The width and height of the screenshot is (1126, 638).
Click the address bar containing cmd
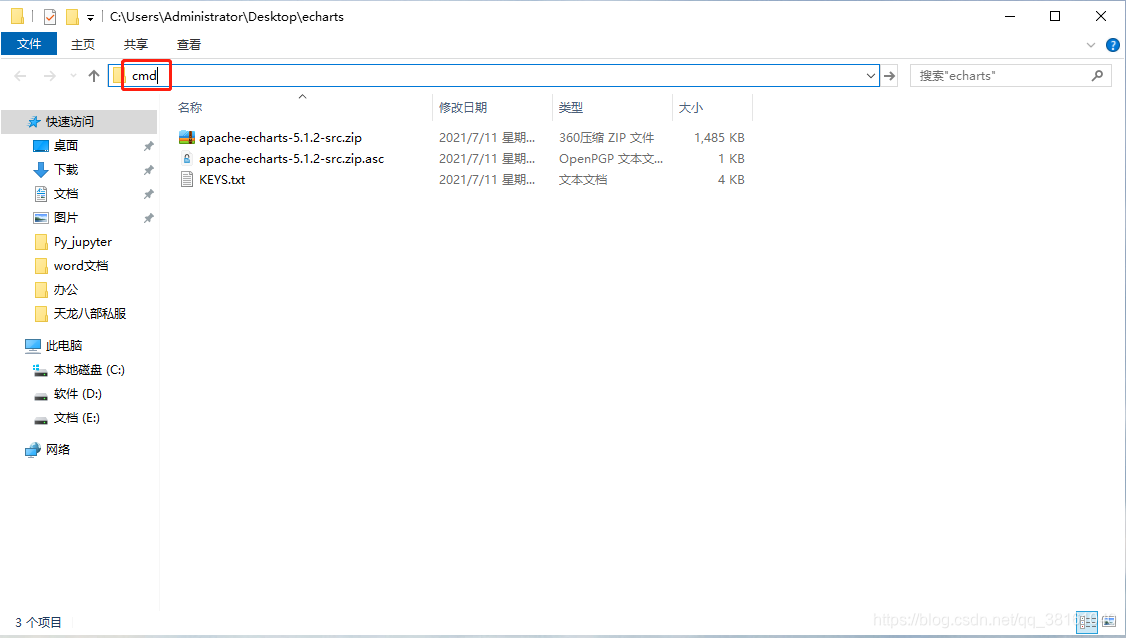coord(494,75)
